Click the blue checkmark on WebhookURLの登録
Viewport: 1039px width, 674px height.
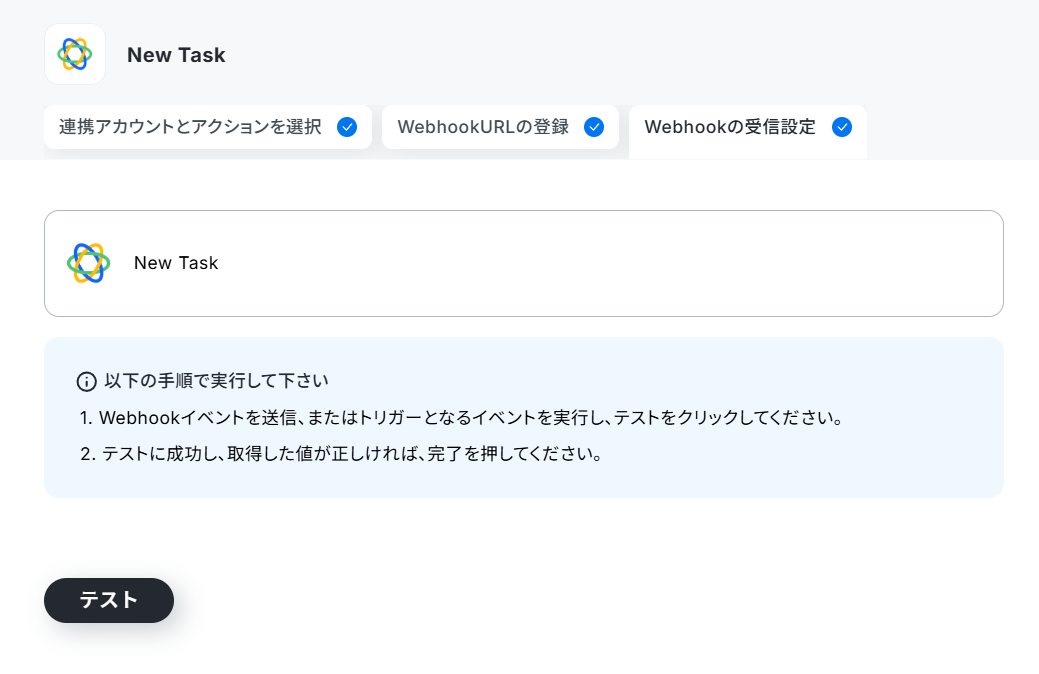click(x=594, y=127)
